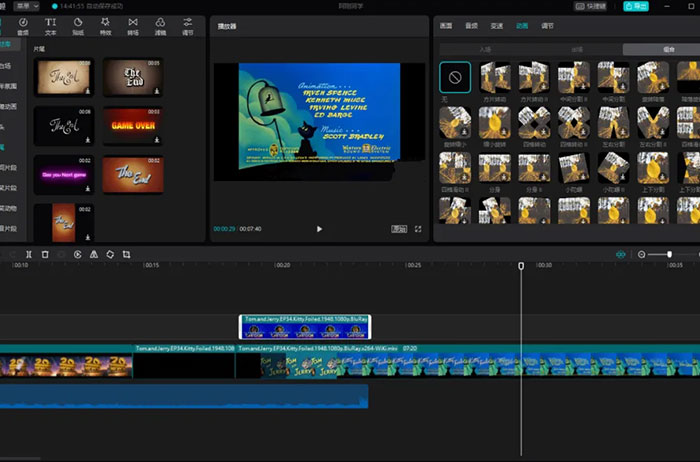700x462 pixels.
Task: Apply the 缩小旋转 animation
Action: point(495,123)
